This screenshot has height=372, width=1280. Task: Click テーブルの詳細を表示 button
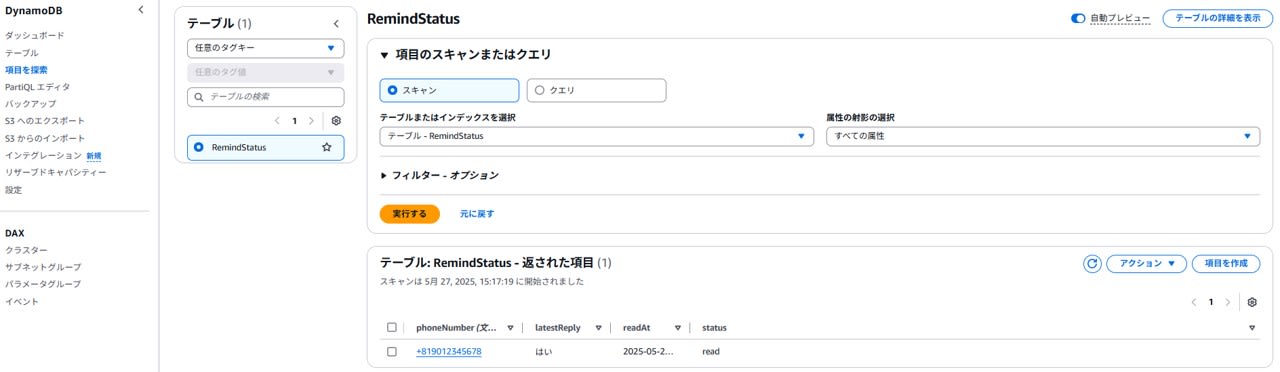[x=1217, y=18]
